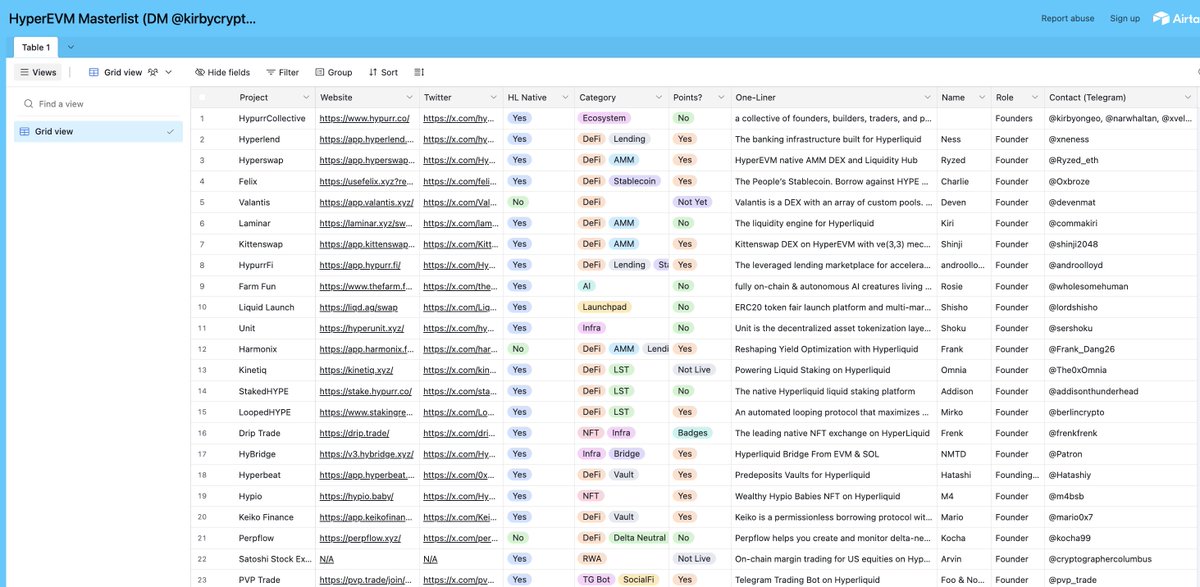Viewport: 1200px width, 587px height.
Task: Expand the Points? column header dropdown
Action: [720, 97]
